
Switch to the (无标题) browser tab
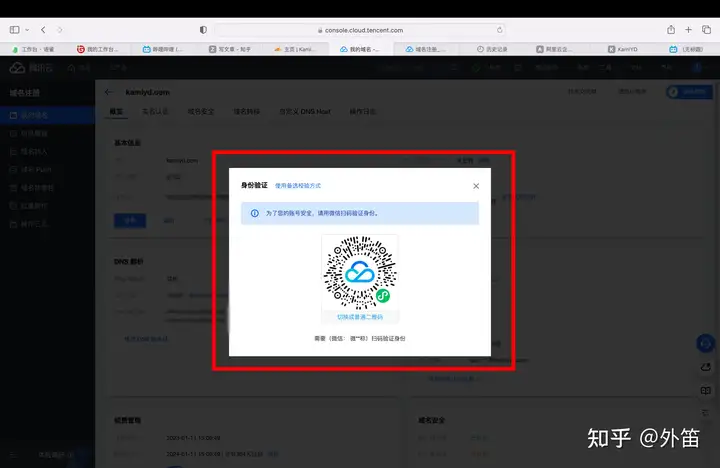tap(687, 49)
